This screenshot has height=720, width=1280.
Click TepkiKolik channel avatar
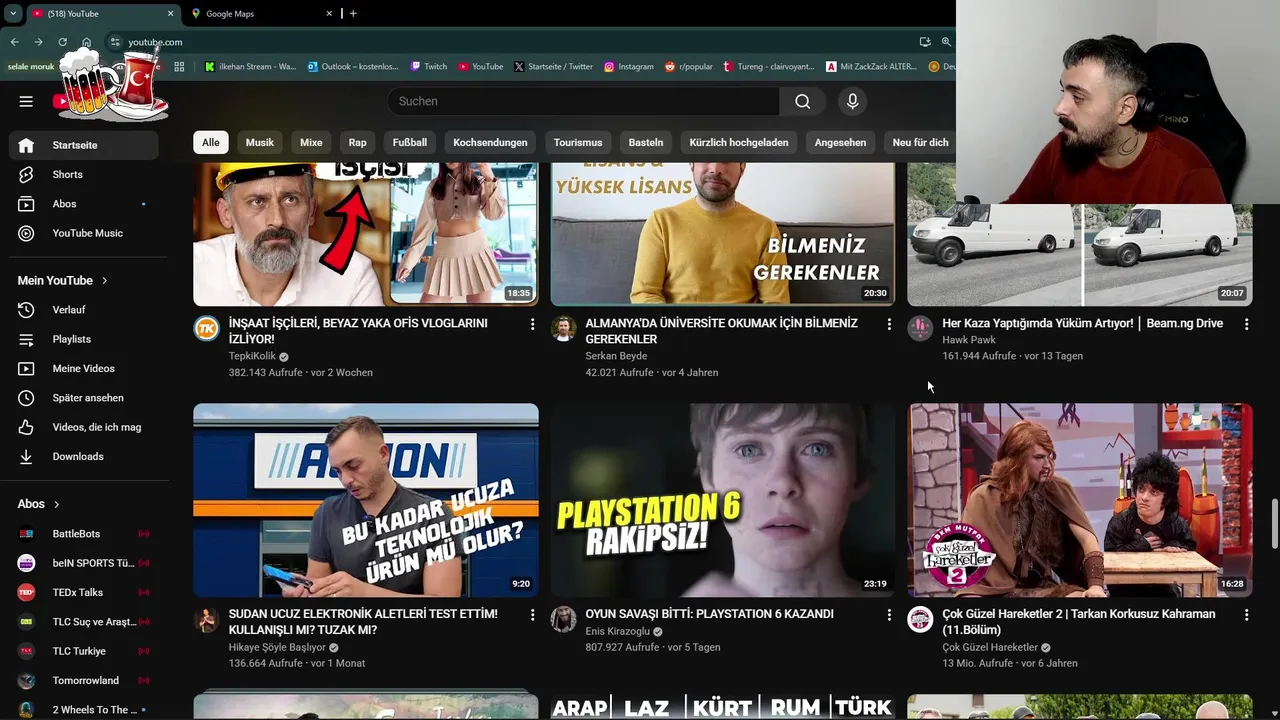click(x=206, y=329)
